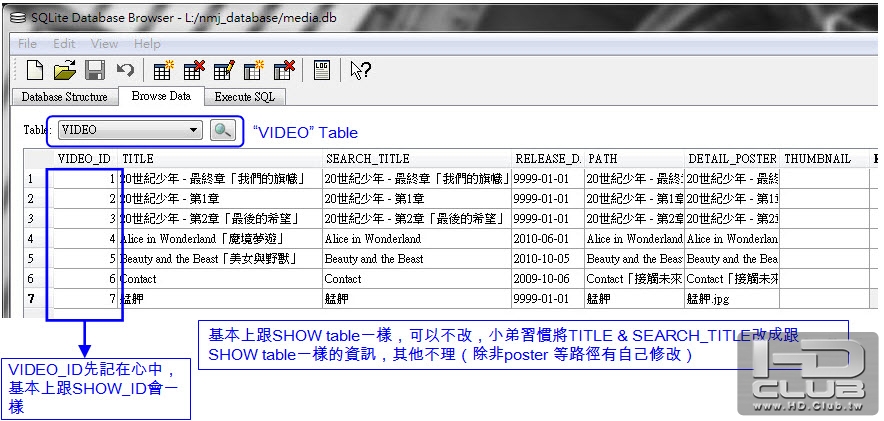This screenshot has height=421, width=884.
Task: Select SEARCH_TITLE cell '20世紀少年 - 第2章「最後的希望」'
Action: (x=417, y=219)
